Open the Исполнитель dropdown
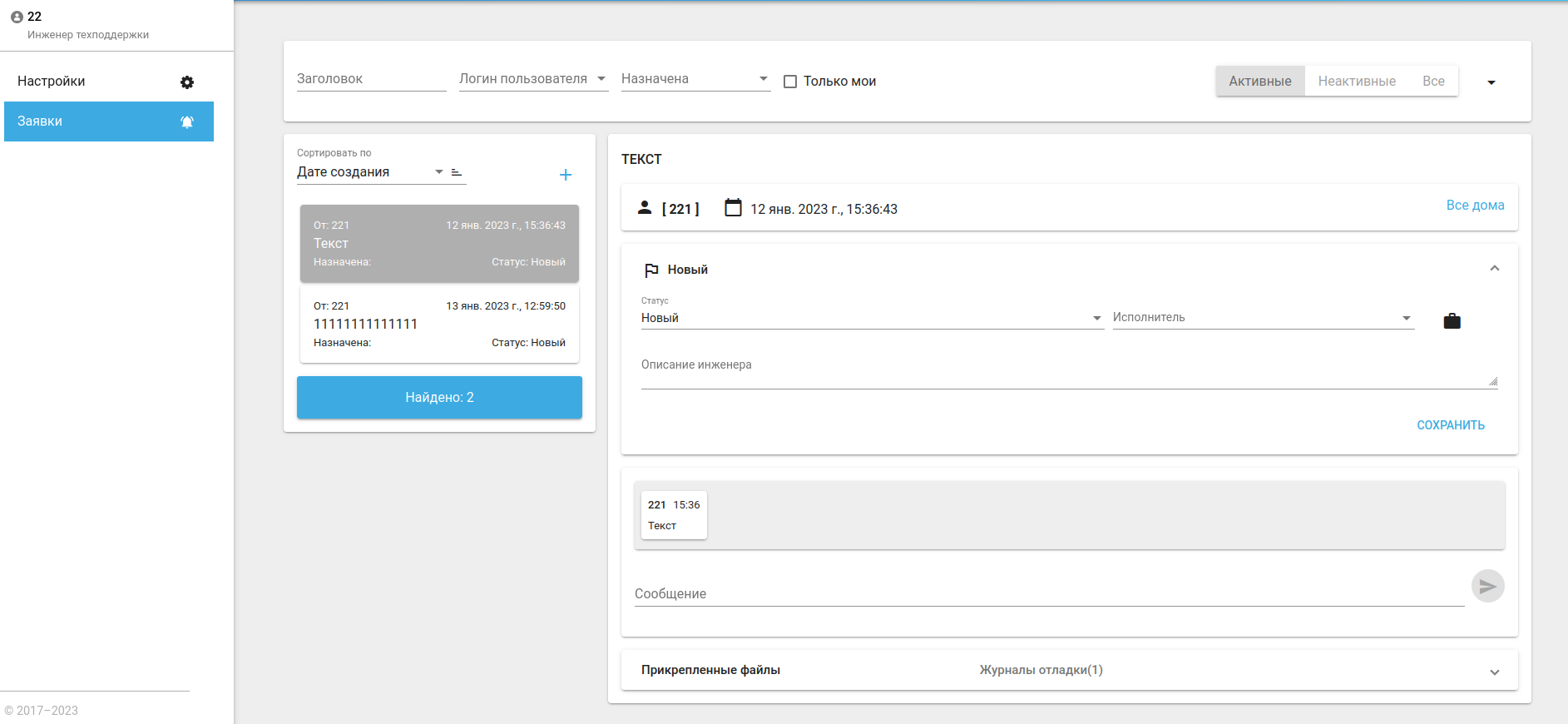The image size is (1568, 724). click(x=1263, y=318)
